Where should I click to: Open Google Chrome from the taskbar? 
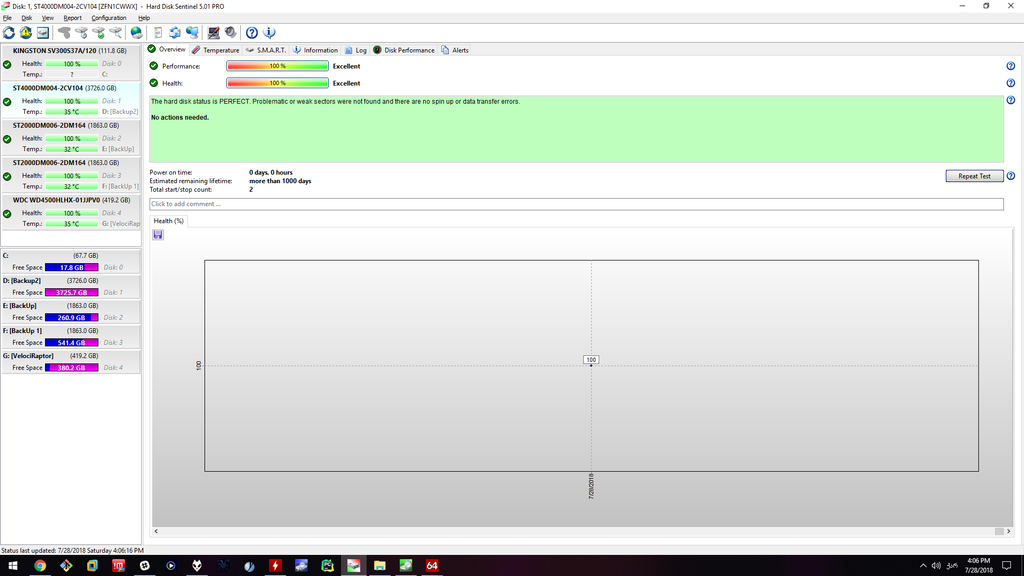pos(40,566)
